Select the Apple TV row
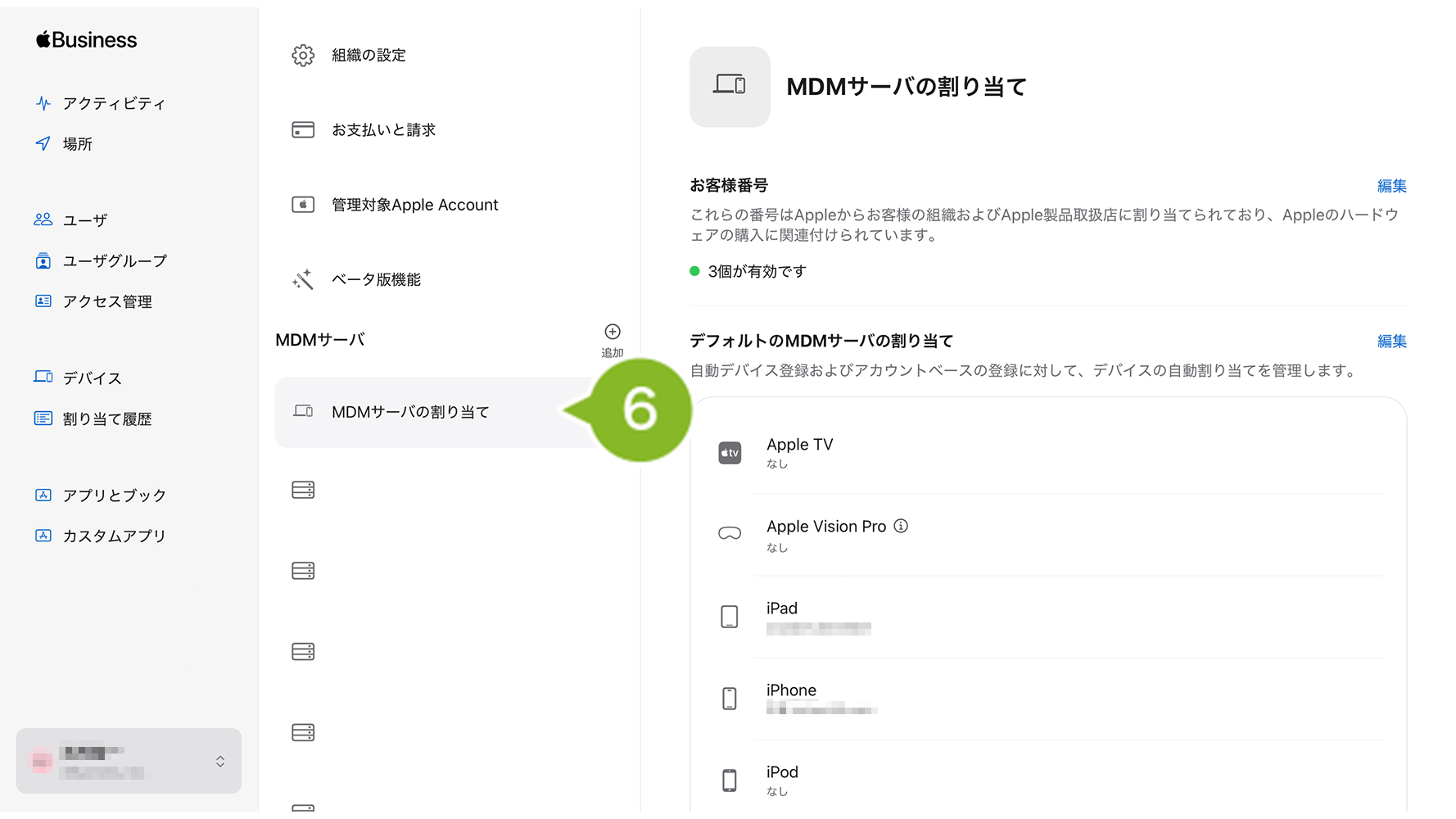 pos(1048,453)
